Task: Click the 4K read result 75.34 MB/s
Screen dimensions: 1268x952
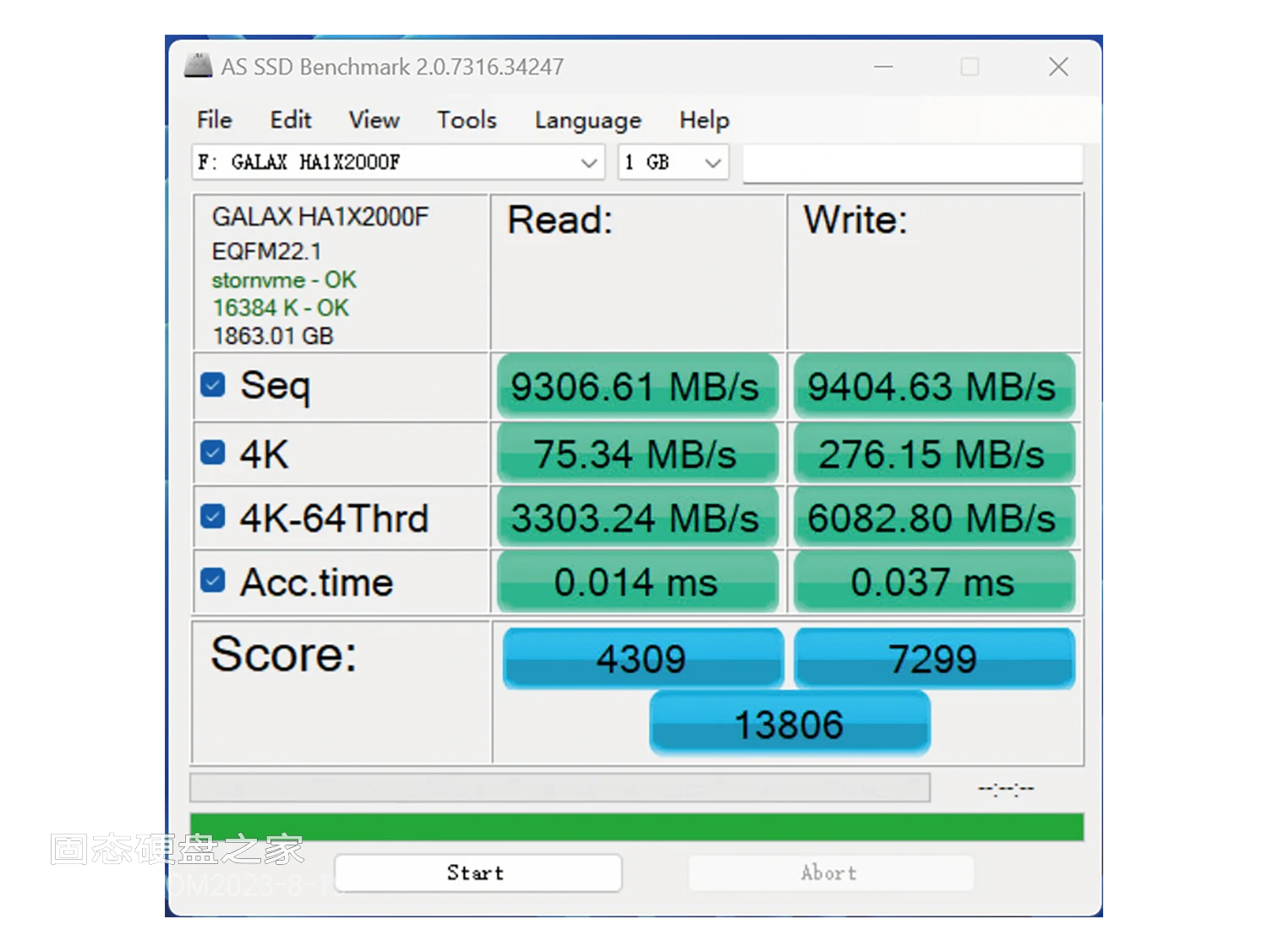Action: [x=637, y=454]
